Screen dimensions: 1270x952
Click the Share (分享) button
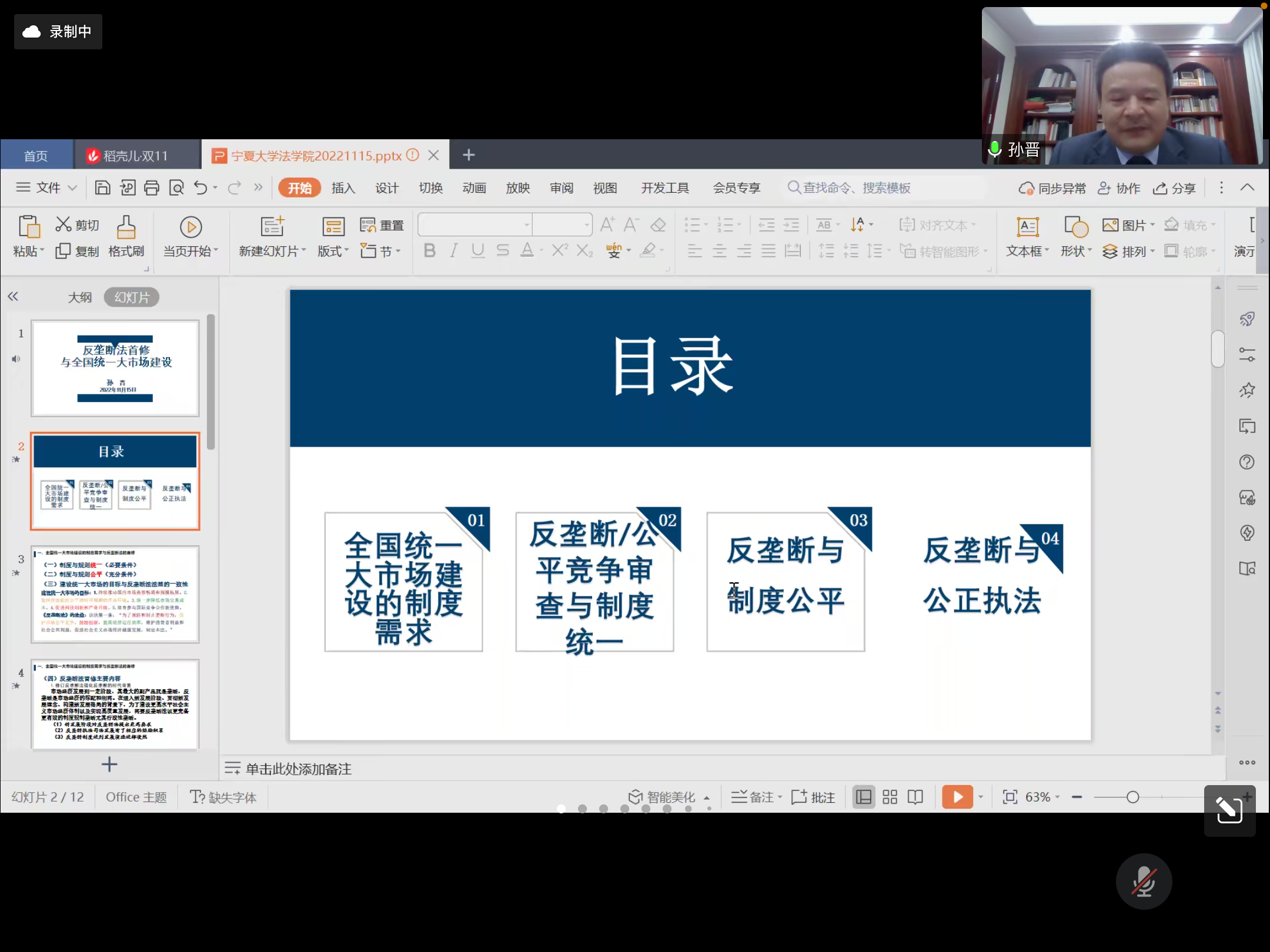coord(1174,188)
